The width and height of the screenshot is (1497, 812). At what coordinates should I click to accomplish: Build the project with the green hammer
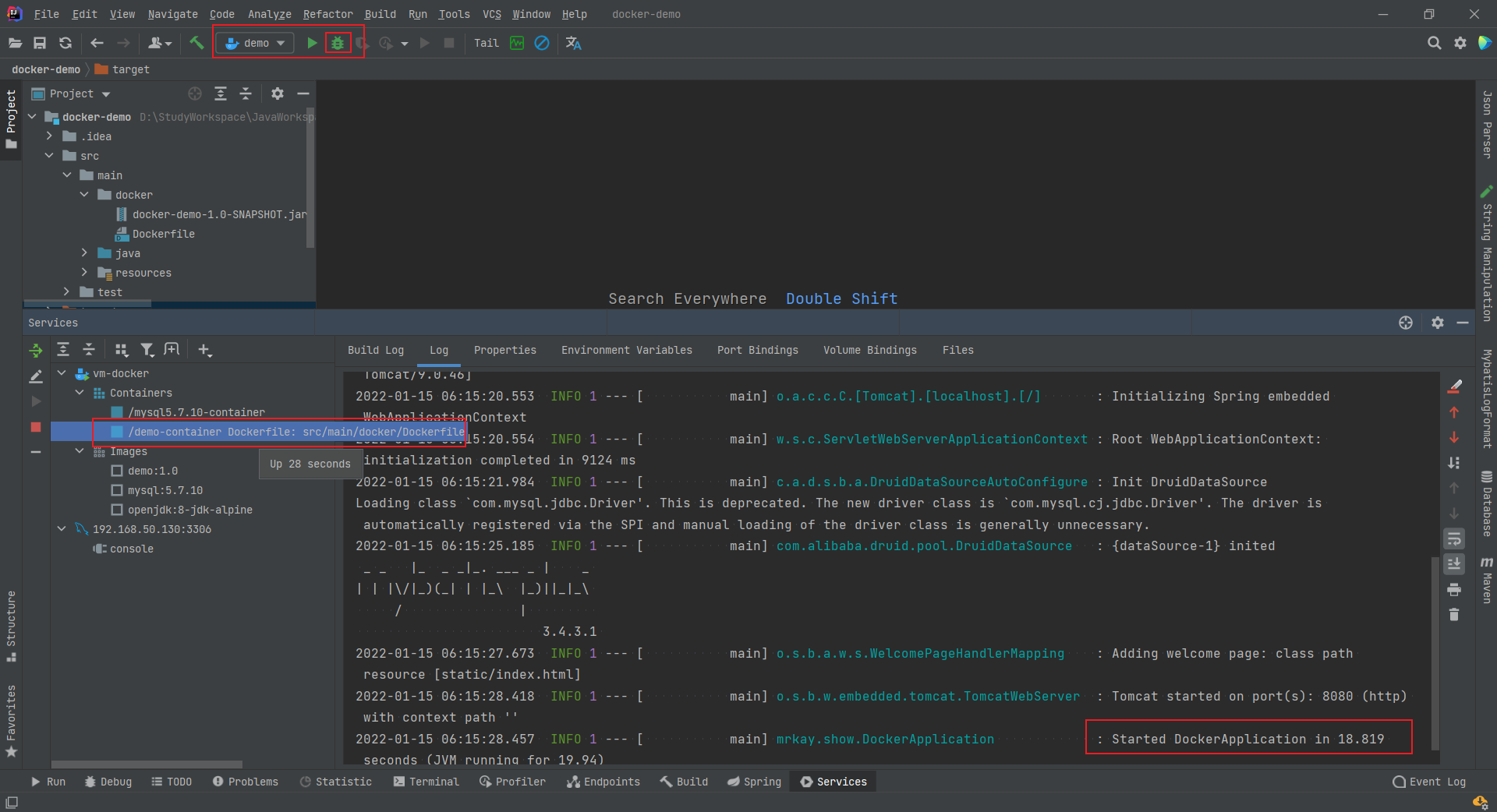click(196, 43)
